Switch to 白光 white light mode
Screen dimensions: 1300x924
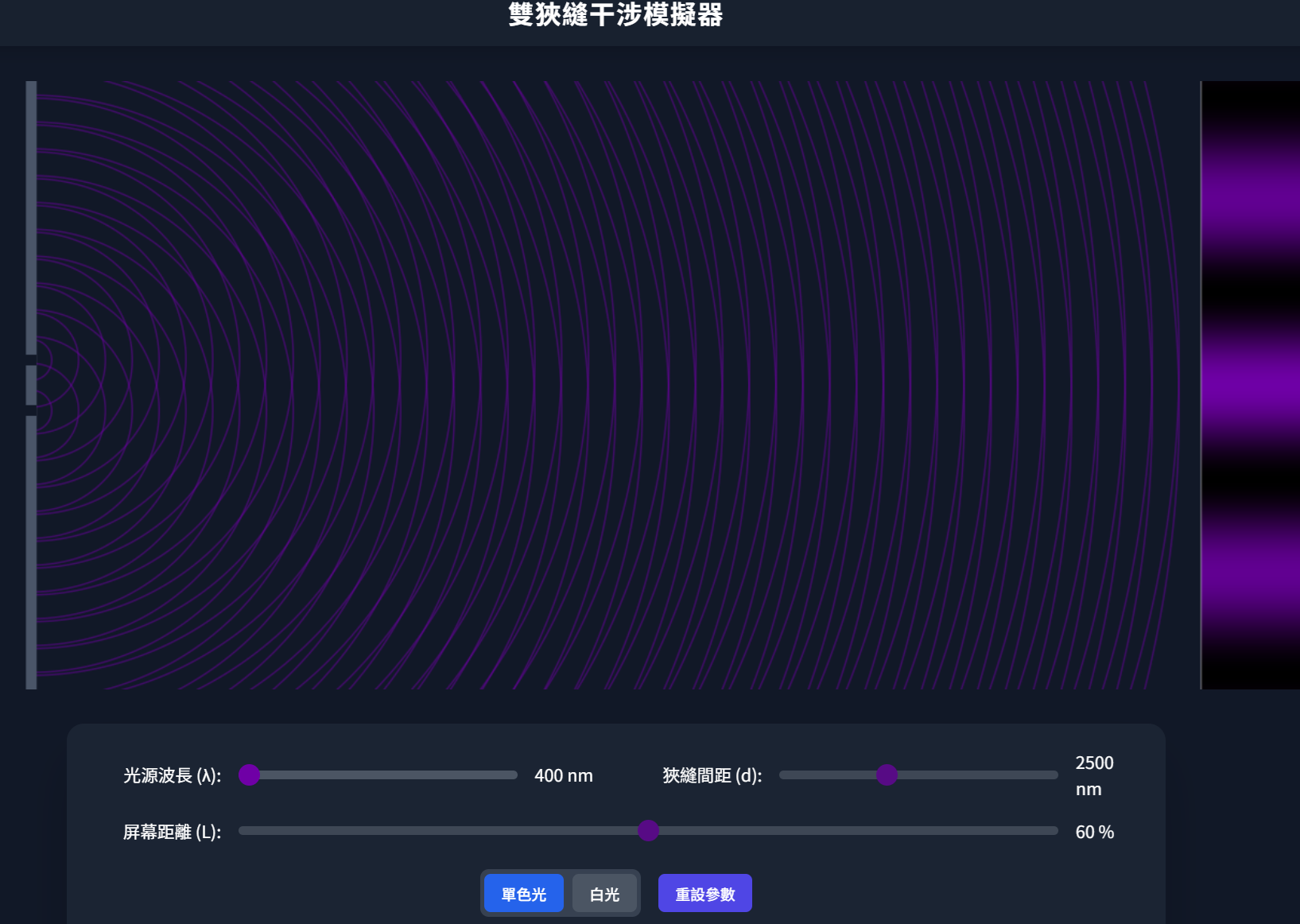click(x=604, y=894)
